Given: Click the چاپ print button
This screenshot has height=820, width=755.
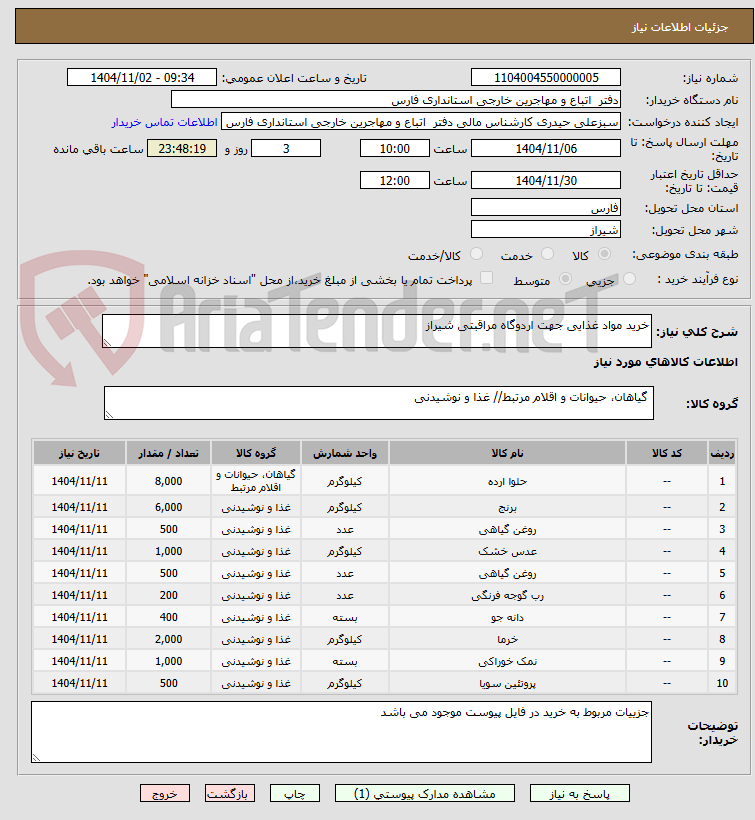Looking at the screenshot, I should point(294,793).
